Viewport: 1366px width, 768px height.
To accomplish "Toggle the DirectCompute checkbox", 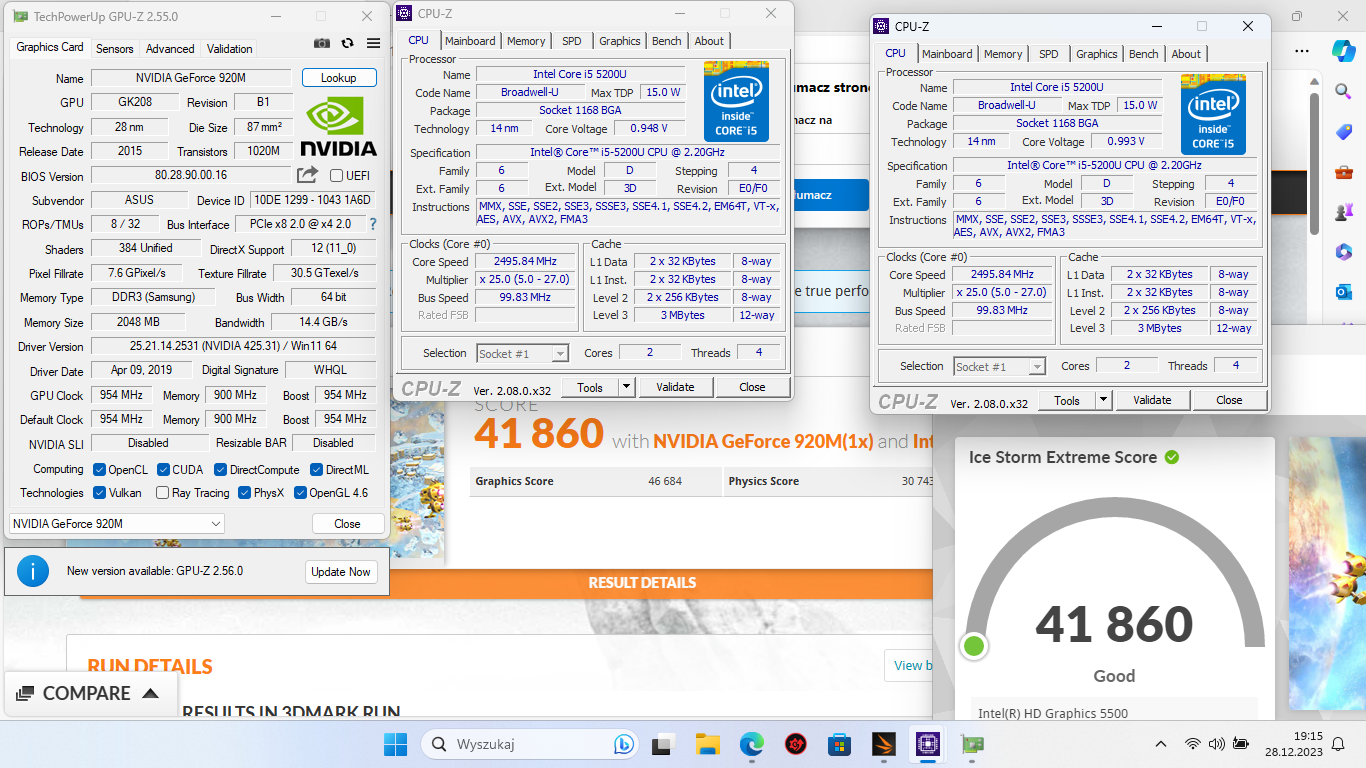I will coord(221,470).
